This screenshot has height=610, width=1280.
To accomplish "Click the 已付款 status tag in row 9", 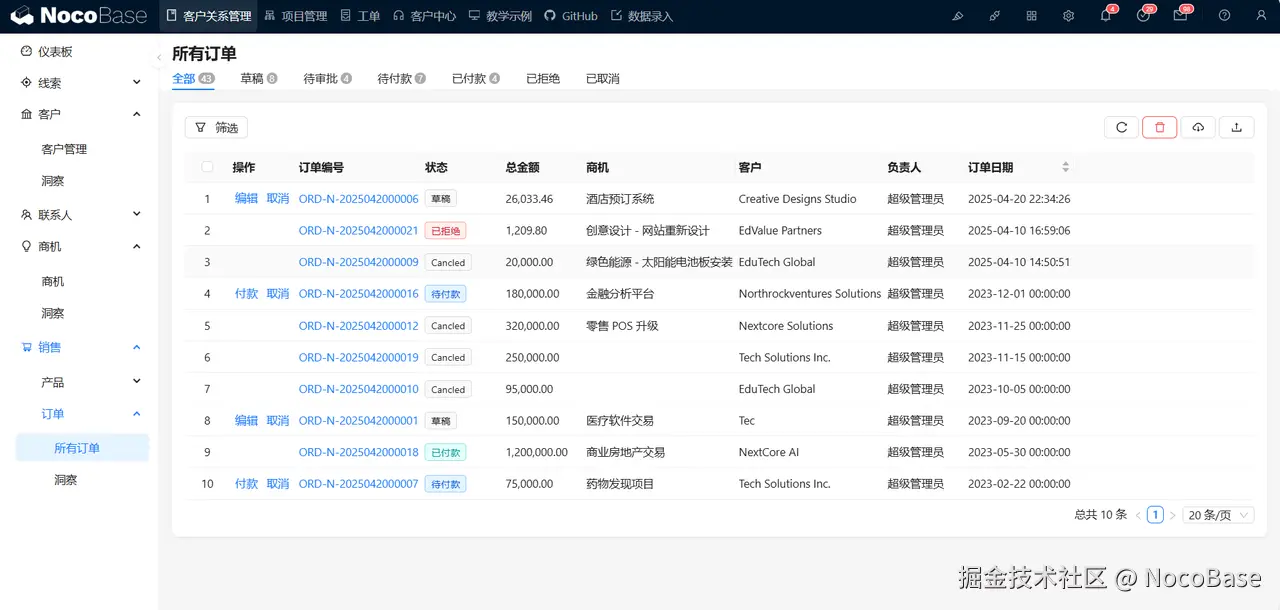I will pos(445,452).
